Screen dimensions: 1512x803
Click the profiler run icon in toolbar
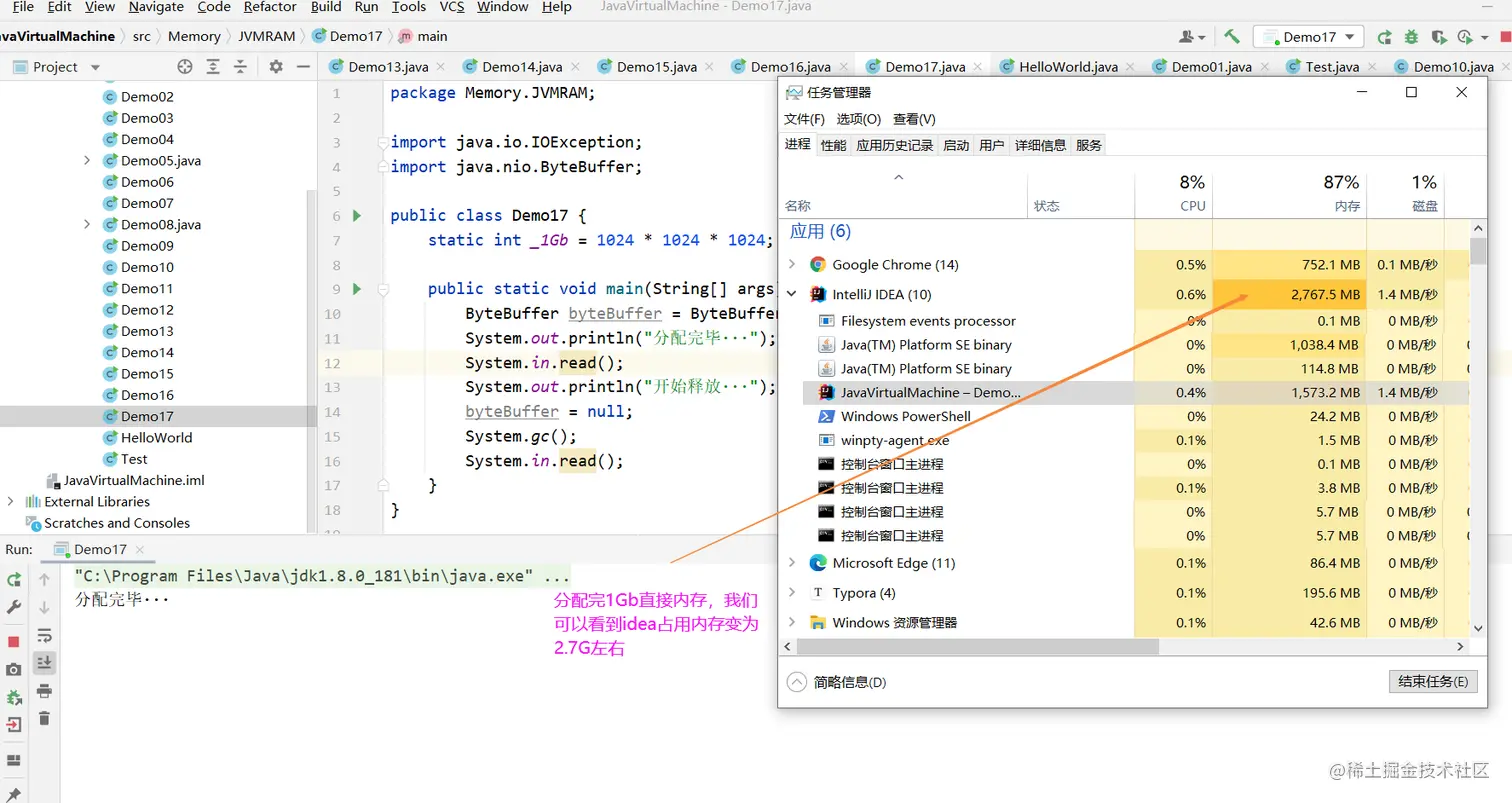[1463, 37]
